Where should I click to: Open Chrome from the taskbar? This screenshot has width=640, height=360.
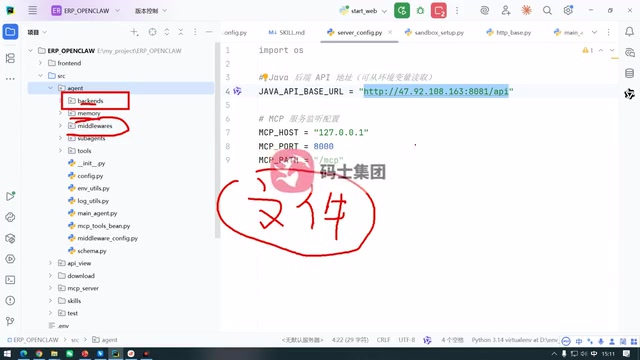point(39,353)
